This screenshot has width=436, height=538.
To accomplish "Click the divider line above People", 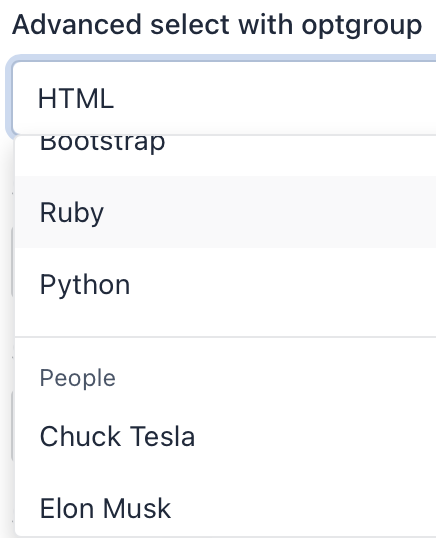I will click(226, 337).
